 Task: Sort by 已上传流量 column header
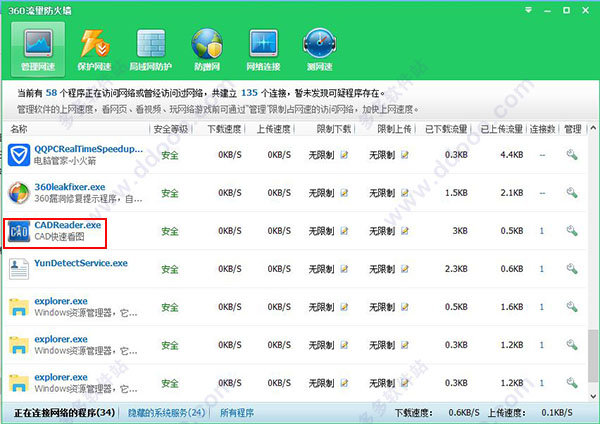(502, 129)
